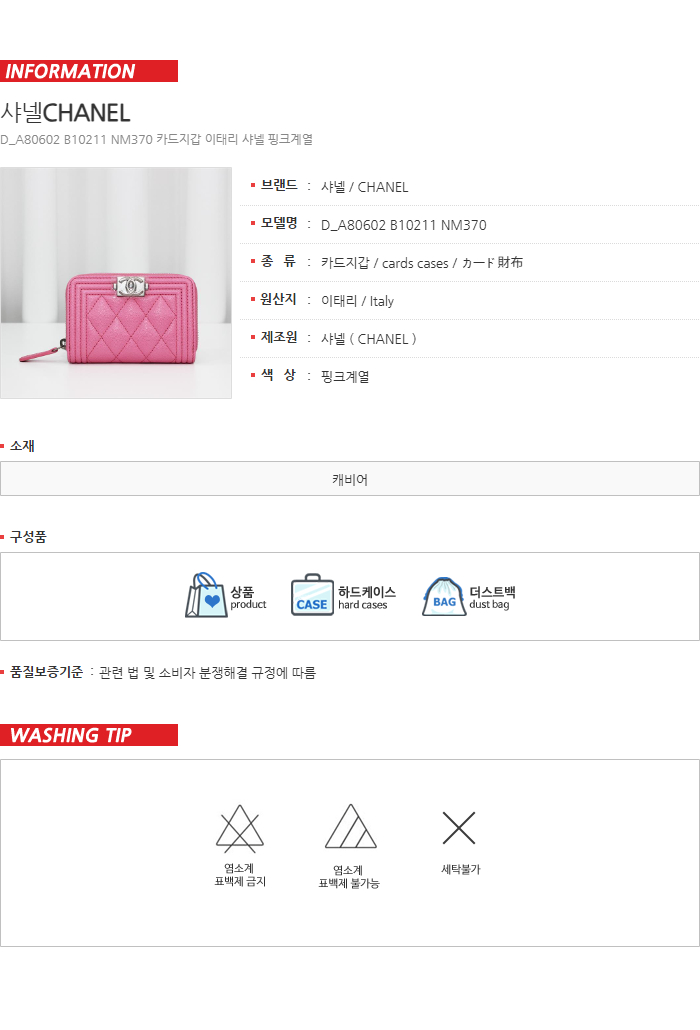The height and width of the screenshot is (1030, 700).
Task: Click the striped triangle bleach icon
Action: tap(351, 826)
